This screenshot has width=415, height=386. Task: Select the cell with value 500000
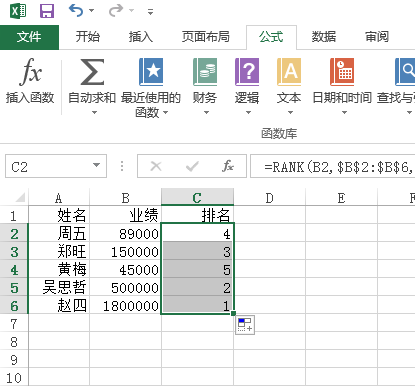click(126, 287)
